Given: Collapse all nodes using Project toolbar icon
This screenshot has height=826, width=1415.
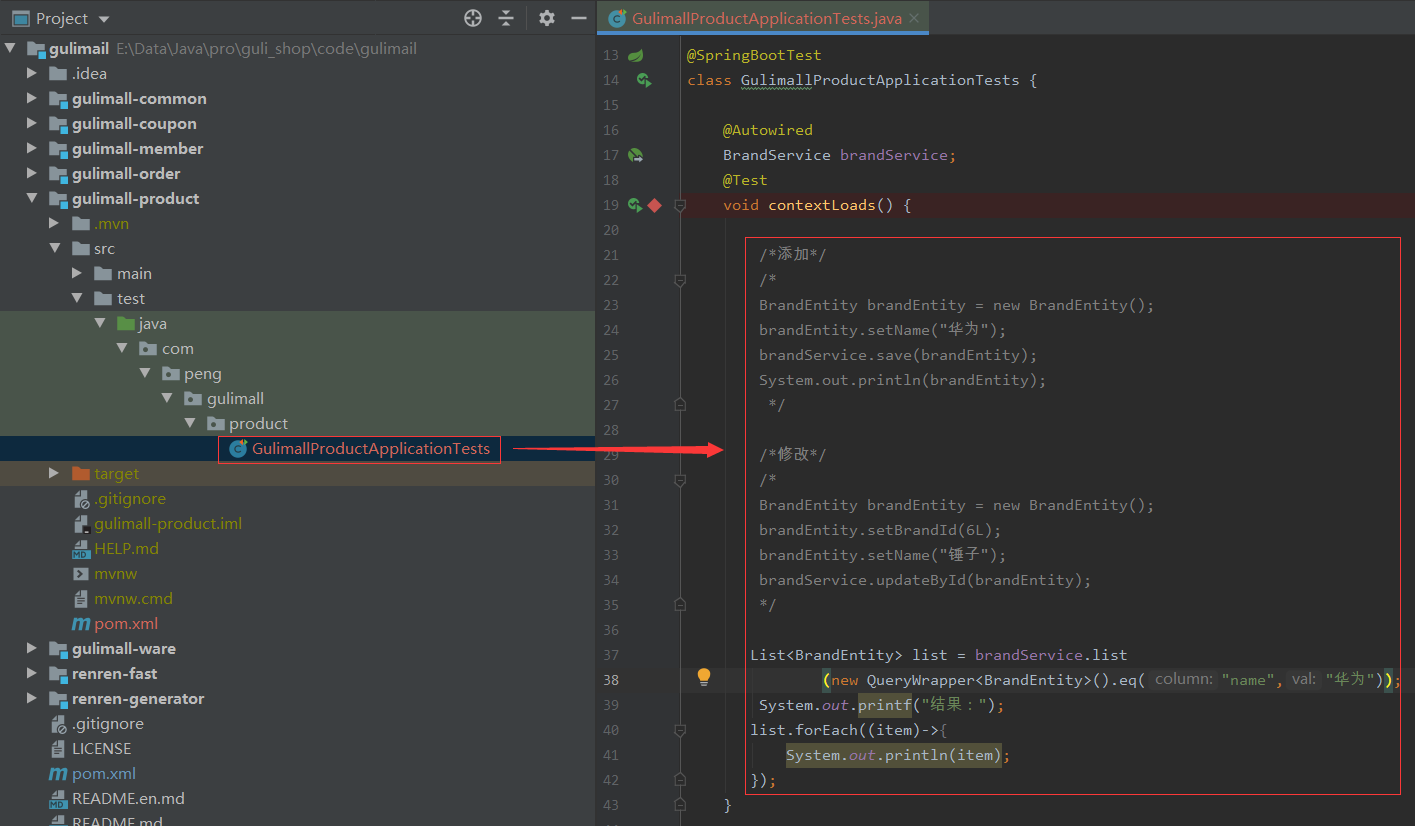Looking at the screenshot, I should click(x=506, y=18).
